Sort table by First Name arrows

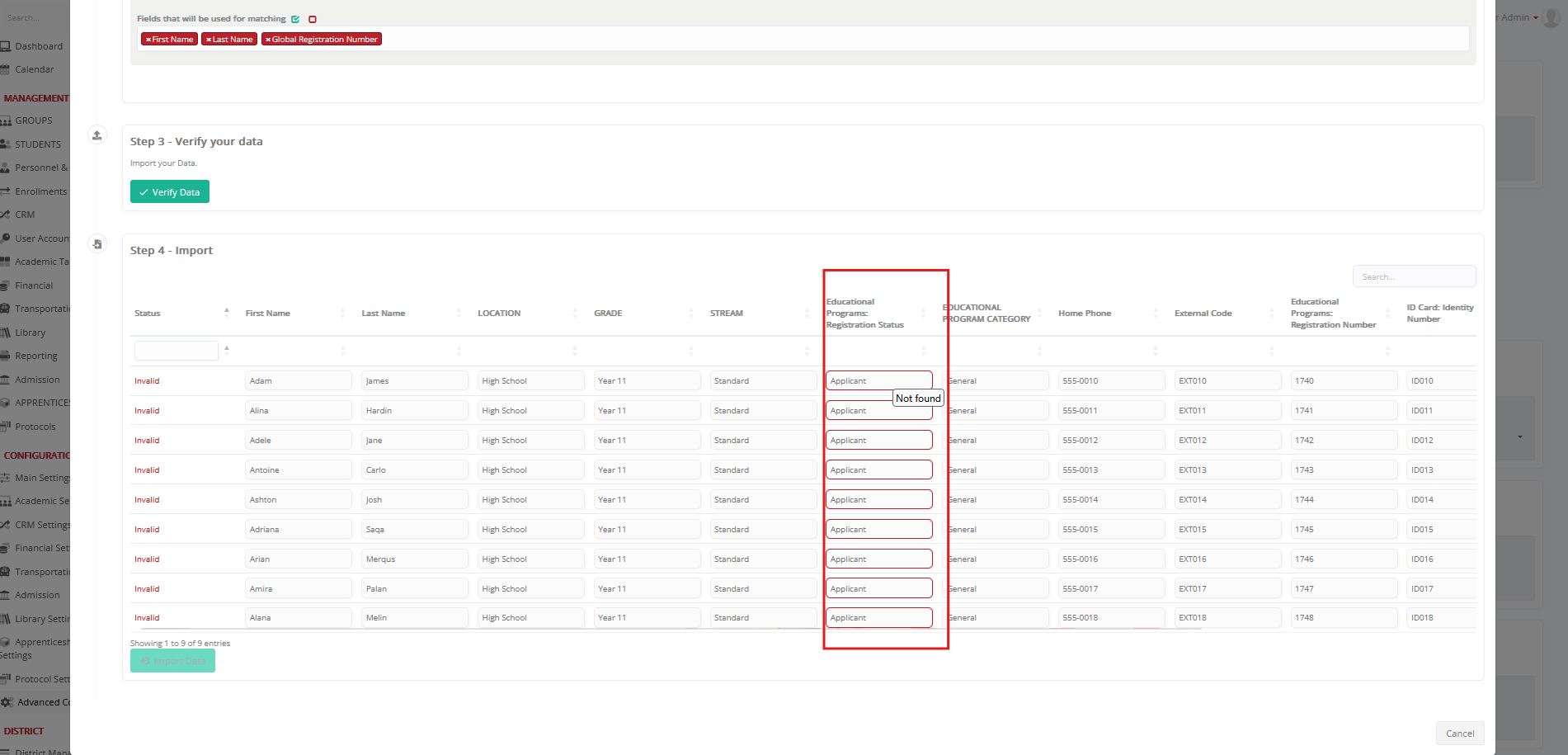pyautogui.click(x=342, y=314)
